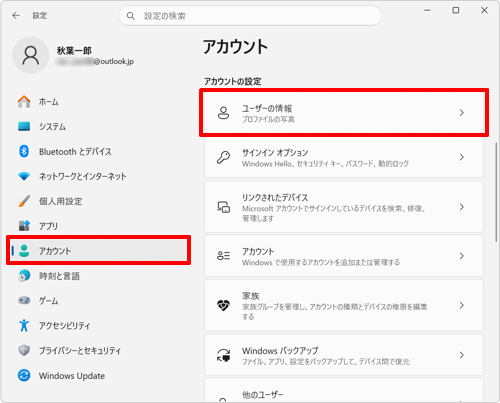Click the アプリ icon in sidebar
This screenshot has width=500, height=403.
(x=24, y=226)
